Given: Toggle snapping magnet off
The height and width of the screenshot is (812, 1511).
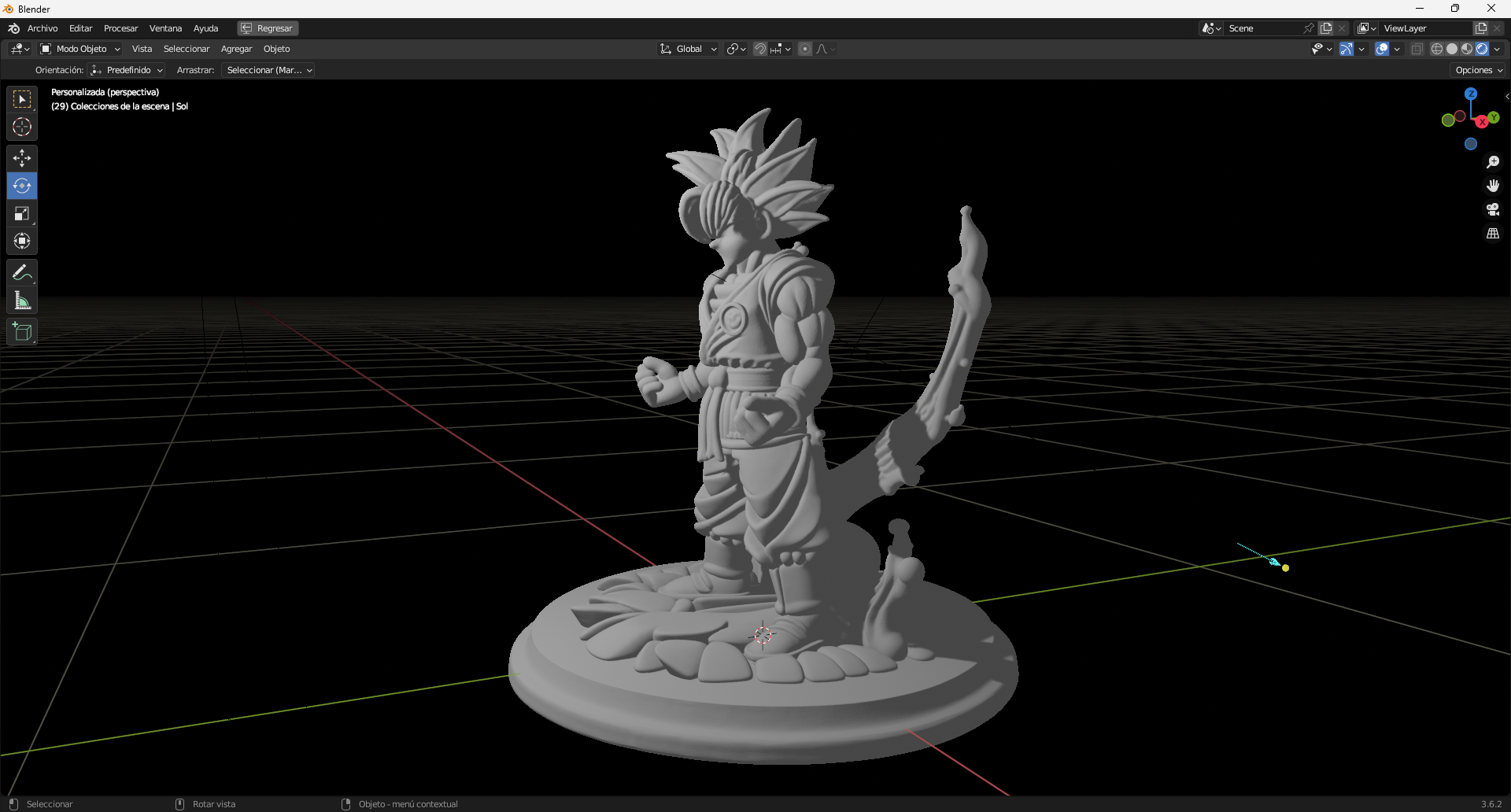Looking at the screenshot, I should [x=759, y=48].
